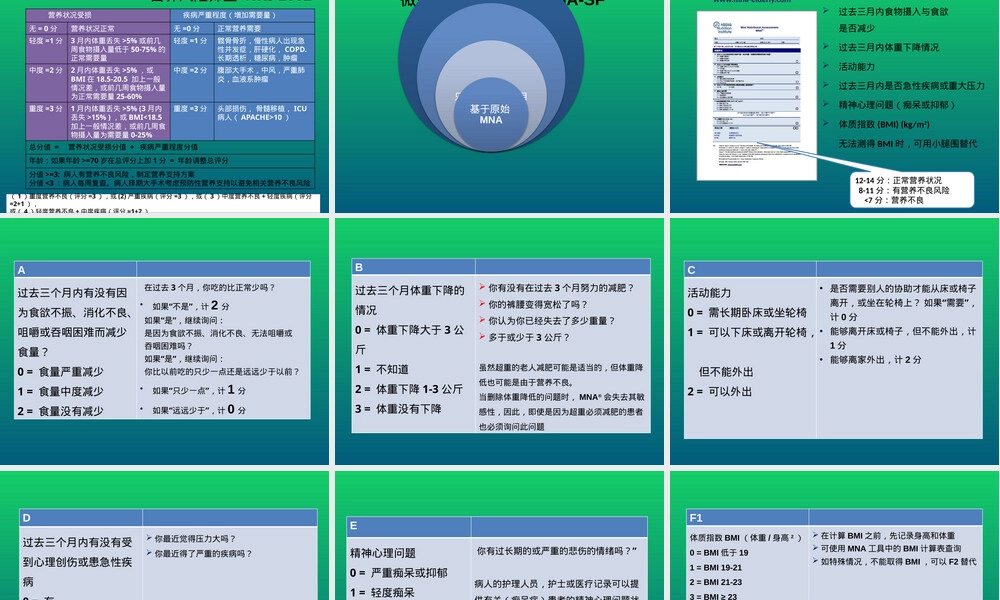This screenshot has width=1000, height=600.
Task: Select the slide with table D
Action: click(x=165, y=536)
